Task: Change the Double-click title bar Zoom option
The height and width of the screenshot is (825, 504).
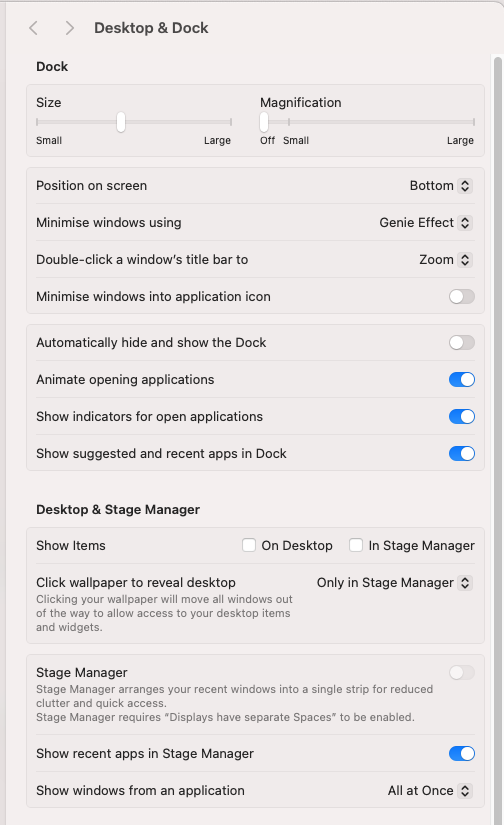Action: coord(446,259)
